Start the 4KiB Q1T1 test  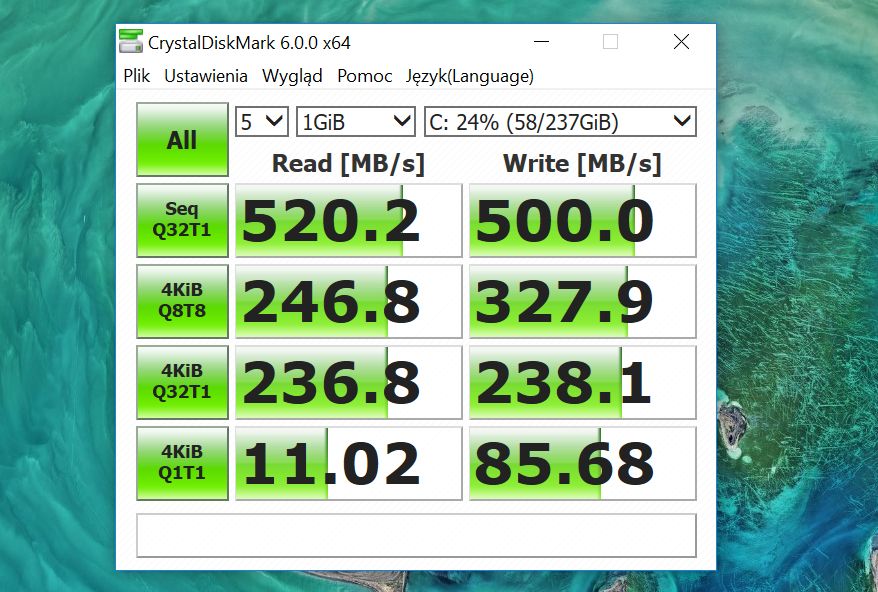(183, 463)
